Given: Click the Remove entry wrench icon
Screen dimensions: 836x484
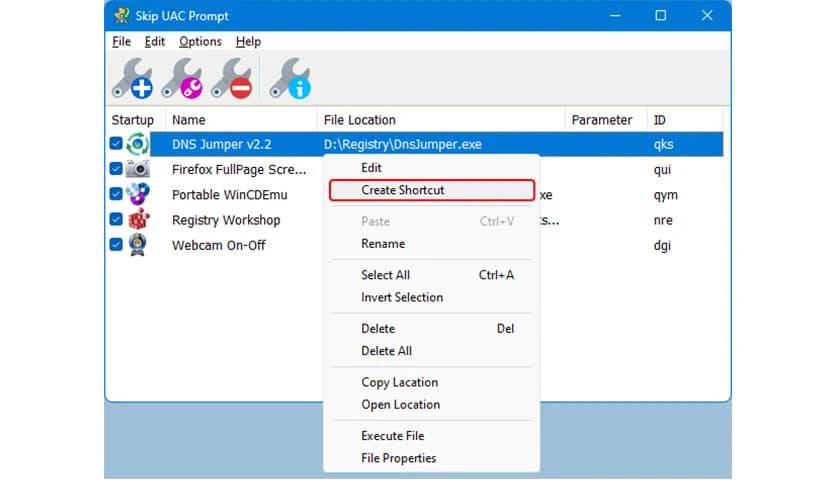Looking at the screenshot, I should click(231, 79).
